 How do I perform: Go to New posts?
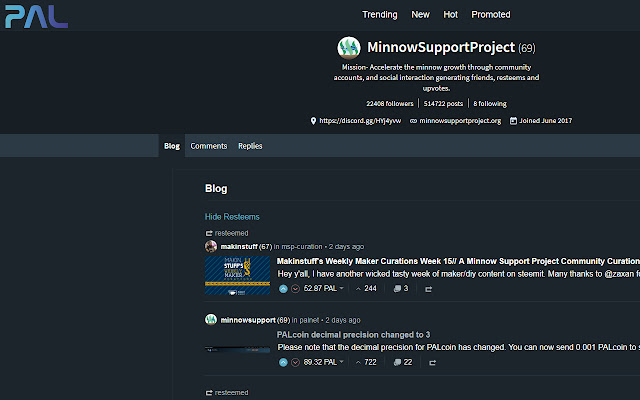coord(420,15)
